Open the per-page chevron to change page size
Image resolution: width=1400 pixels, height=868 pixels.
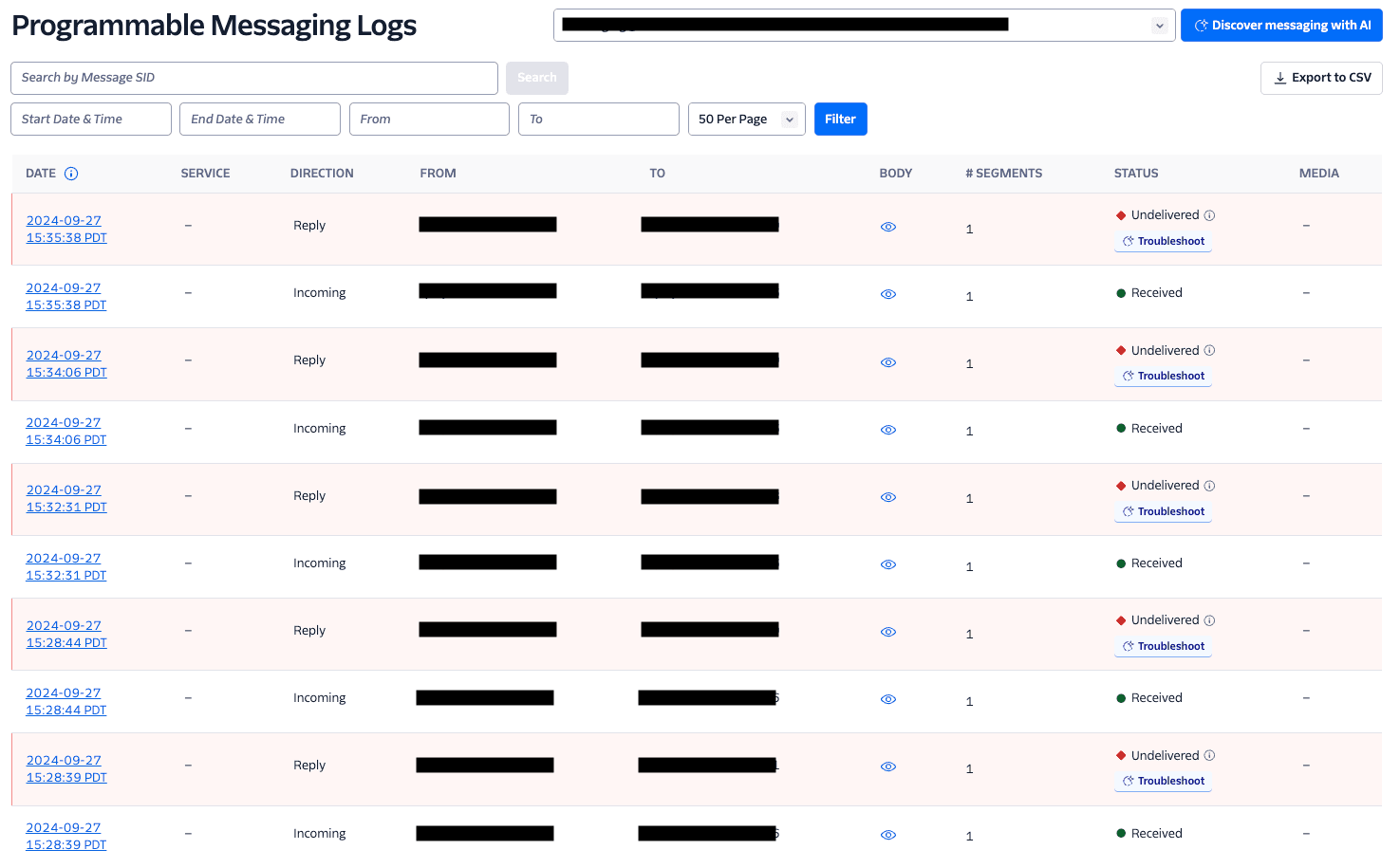pyautogui.click(x=789, y=119)
